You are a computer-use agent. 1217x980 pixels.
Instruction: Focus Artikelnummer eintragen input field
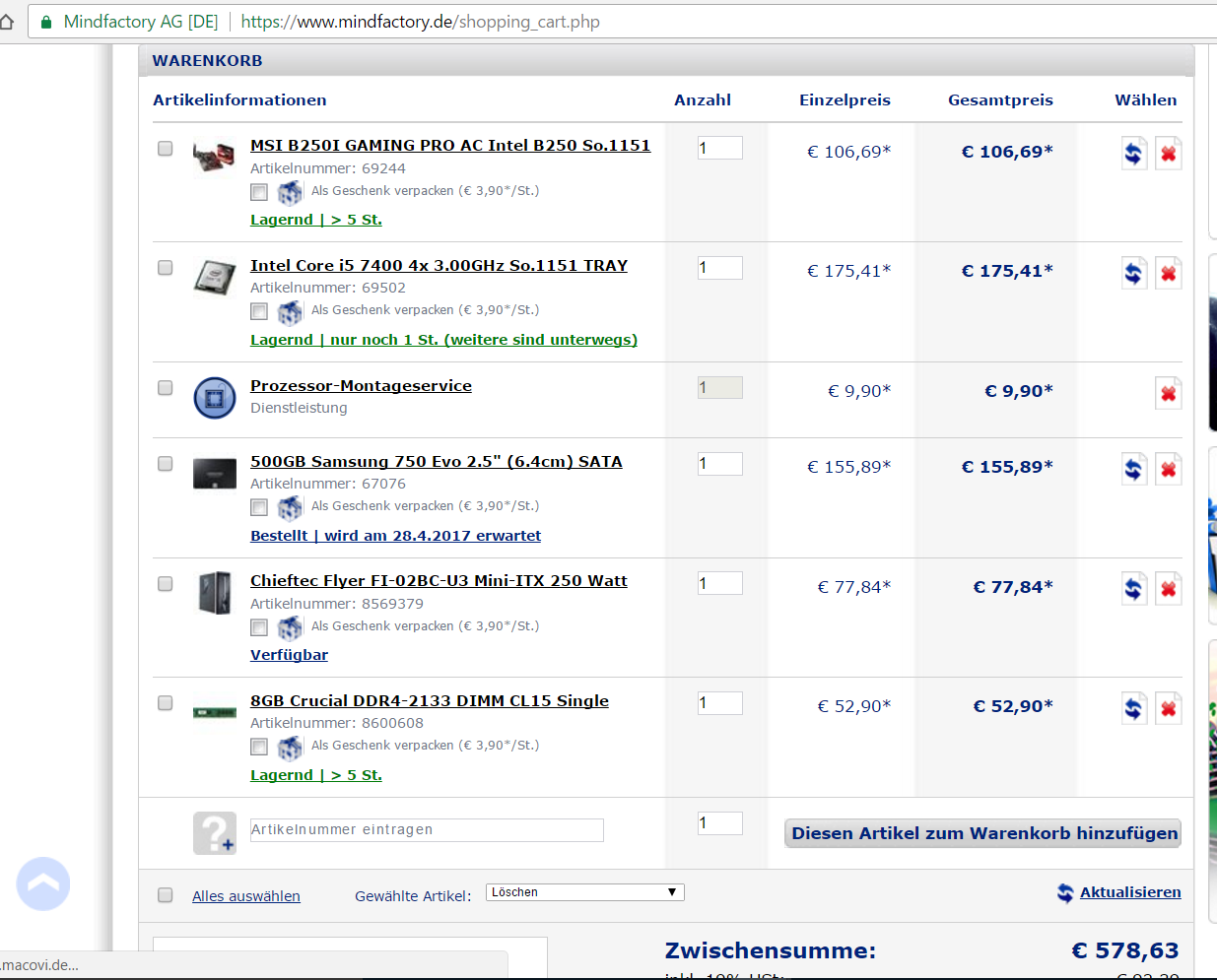click(427, 830)
